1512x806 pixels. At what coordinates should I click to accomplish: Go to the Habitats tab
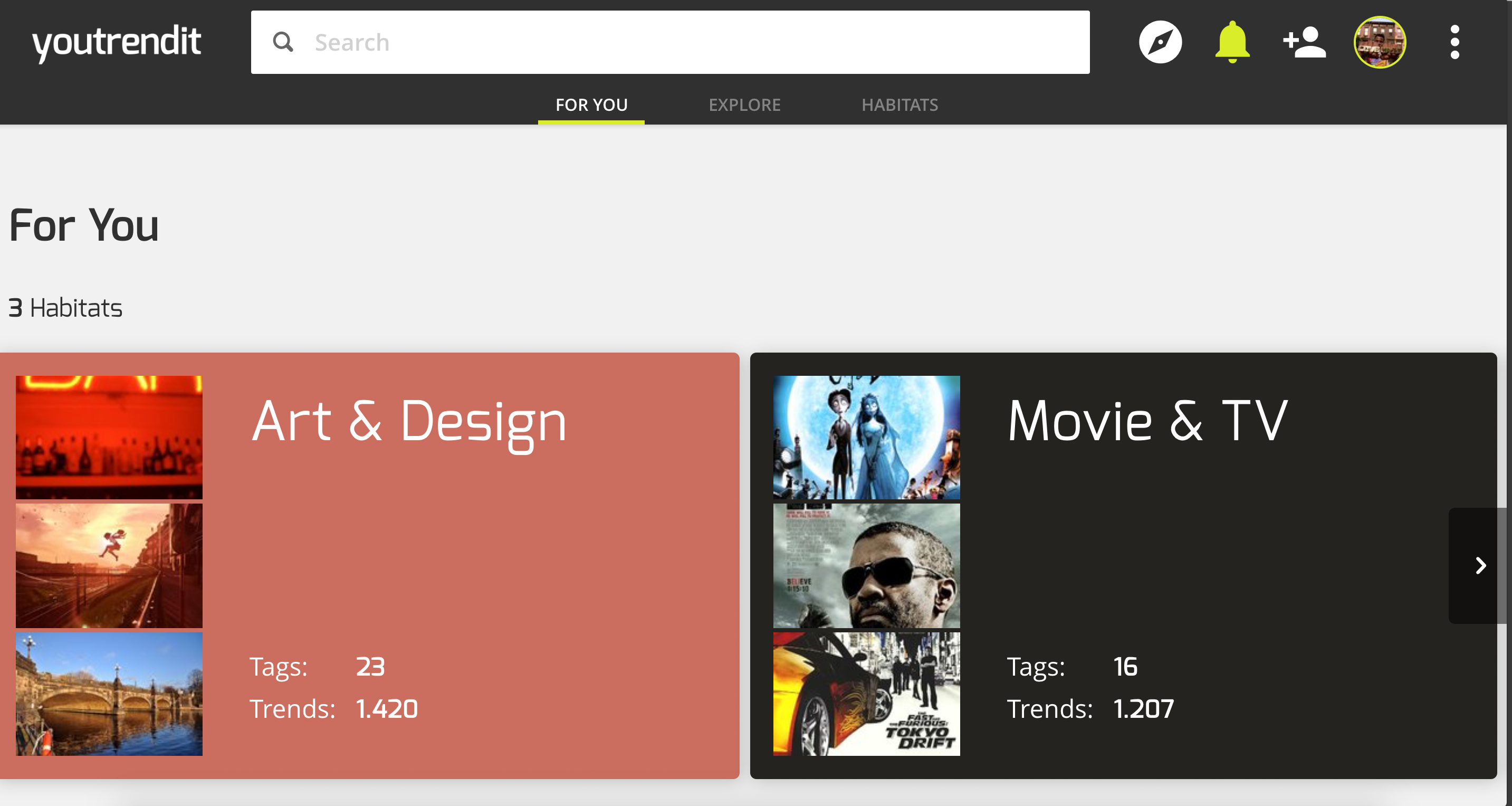(x=899, y=105)
